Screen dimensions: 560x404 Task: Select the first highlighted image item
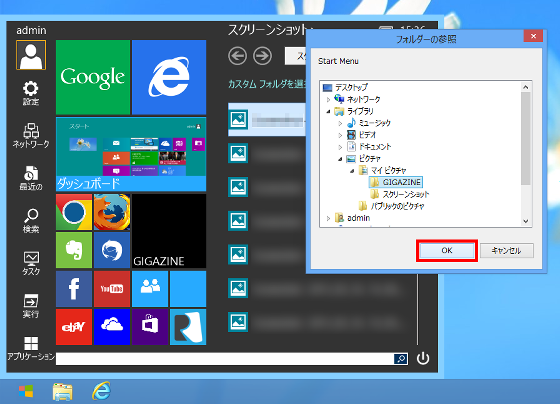tap(267, 119)
